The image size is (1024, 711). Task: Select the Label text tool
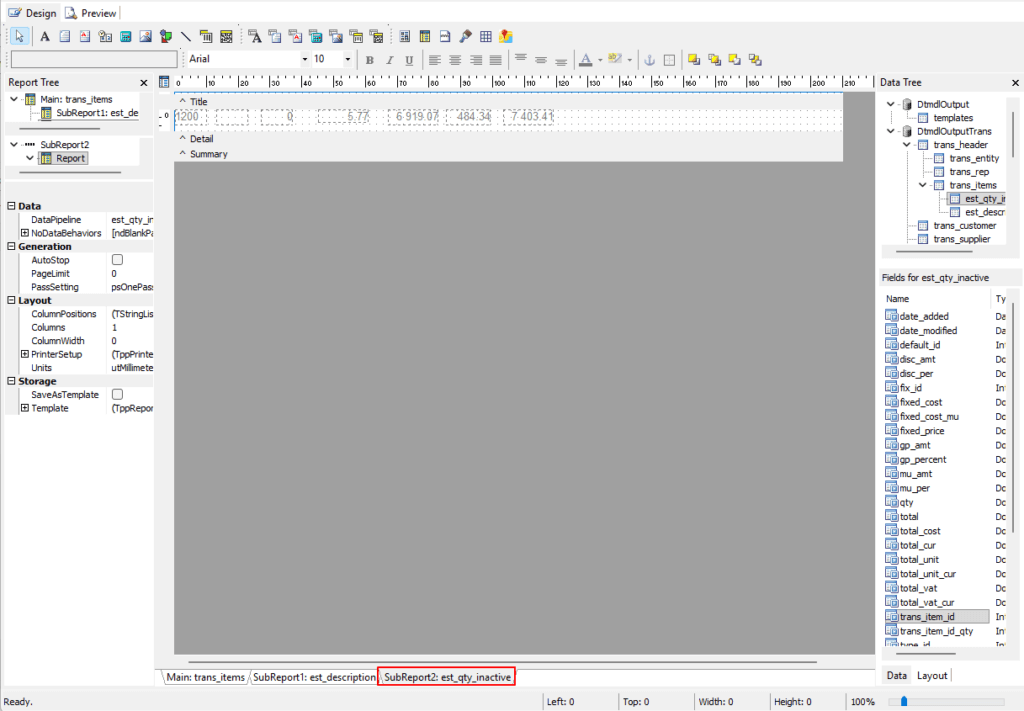coord(45,36)
